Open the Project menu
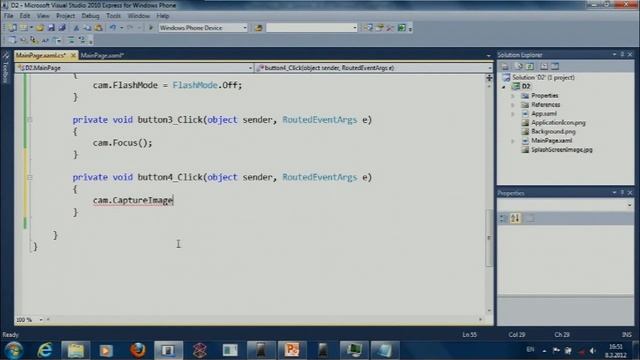This screenshot has height=360, width=640. (x=65, y=16)
